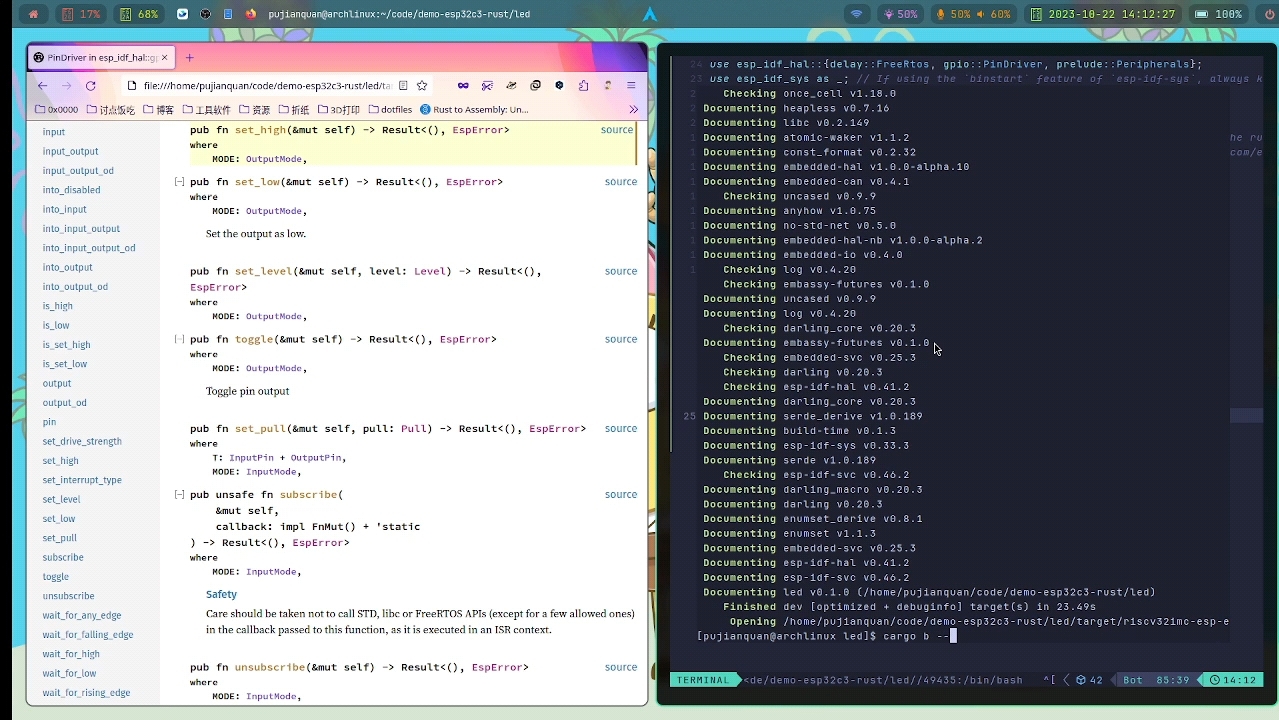Collapse the set_low method documentation
This screenshot has height=720, width=1279.
pyautogui.click(x=179, y=182)
